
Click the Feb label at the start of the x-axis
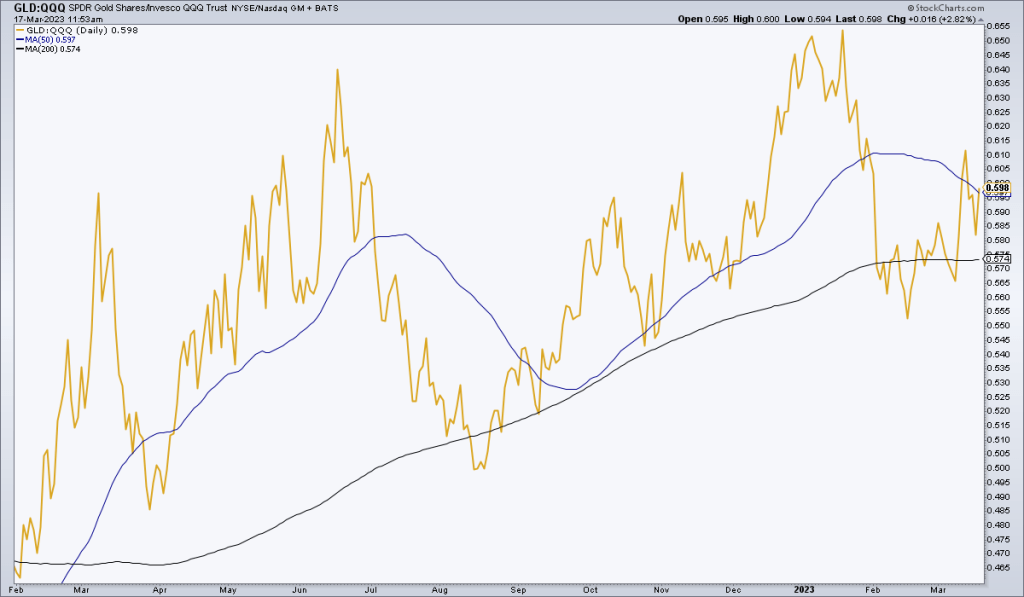click(16, 590)
